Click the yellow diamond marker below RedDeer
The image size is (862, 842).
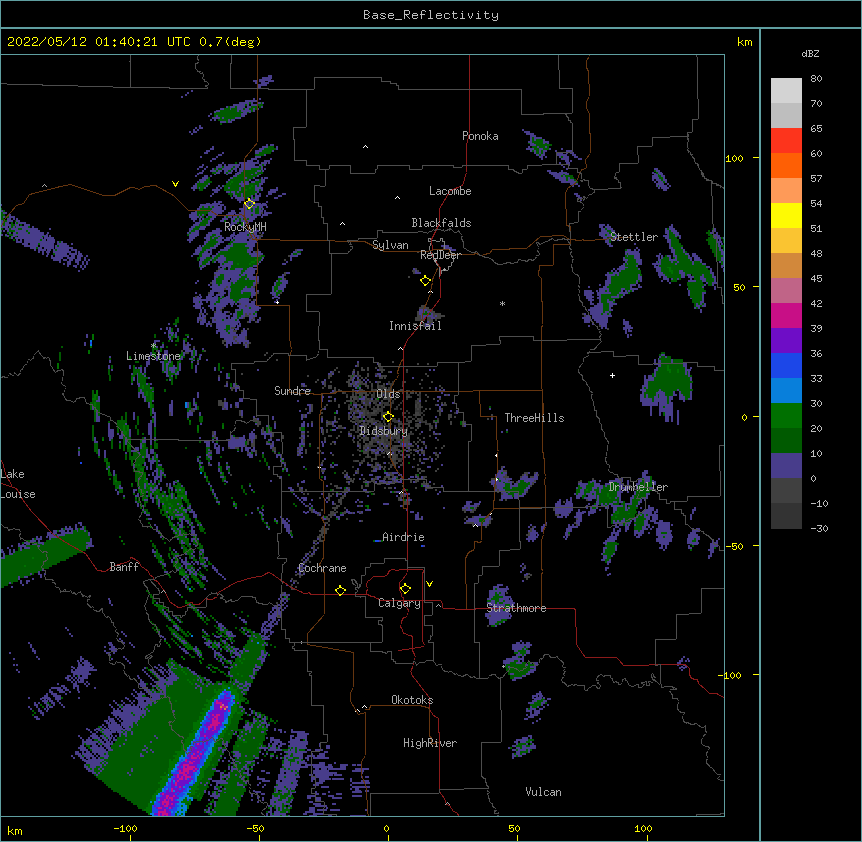point(425,281)
